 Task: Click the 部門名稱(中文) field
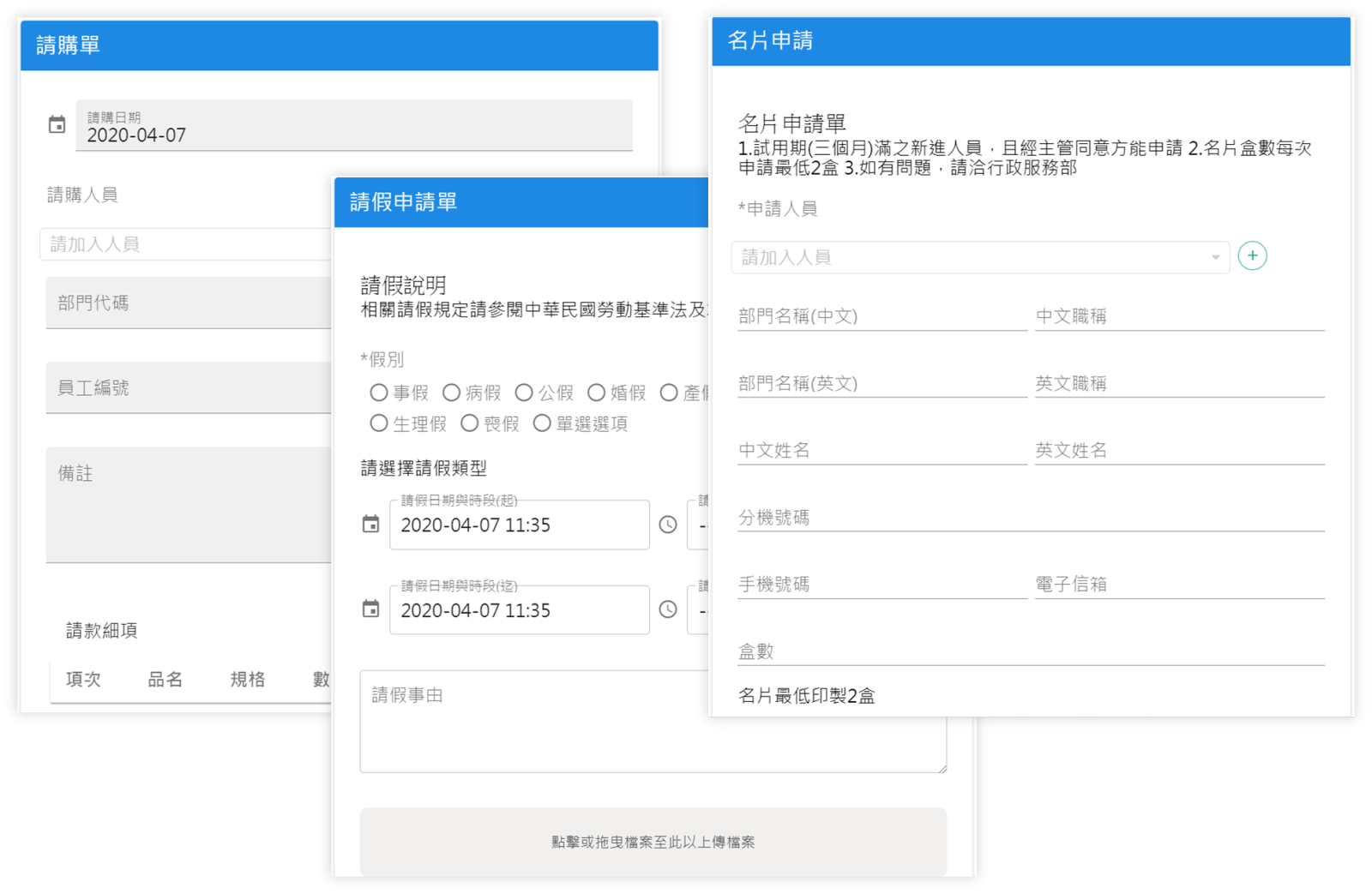tap(882, 316)
